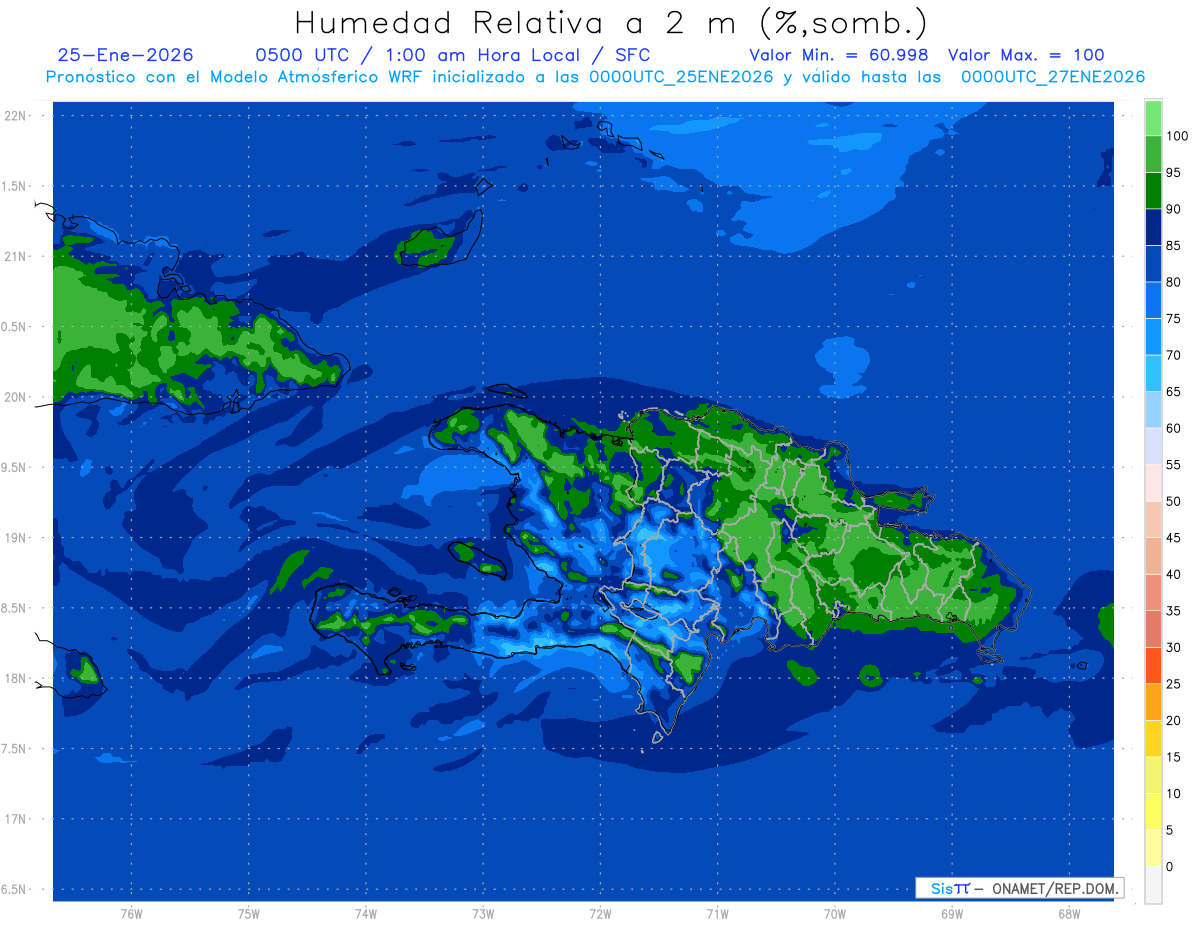Click the "30" legend scale label
The height and width of the screenshot is (927, 1200).
[1173, 648]
